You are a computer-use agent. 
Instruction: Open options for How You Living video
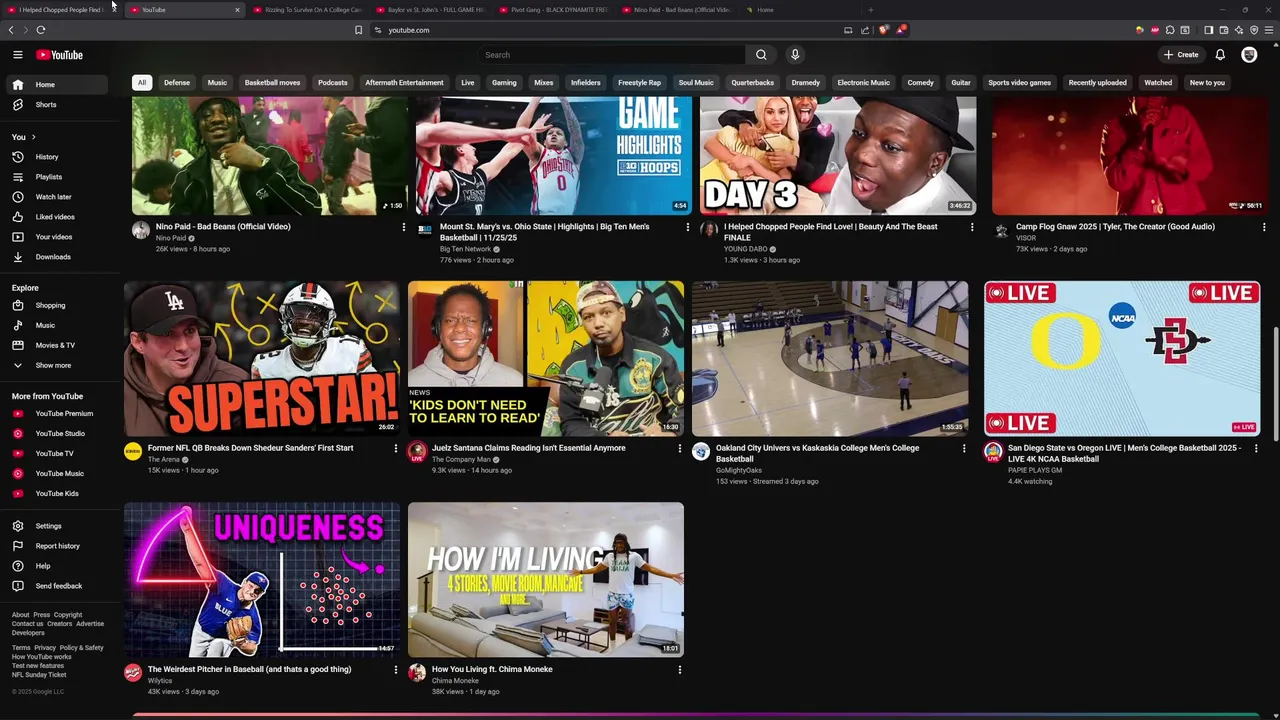coord(679,669)
